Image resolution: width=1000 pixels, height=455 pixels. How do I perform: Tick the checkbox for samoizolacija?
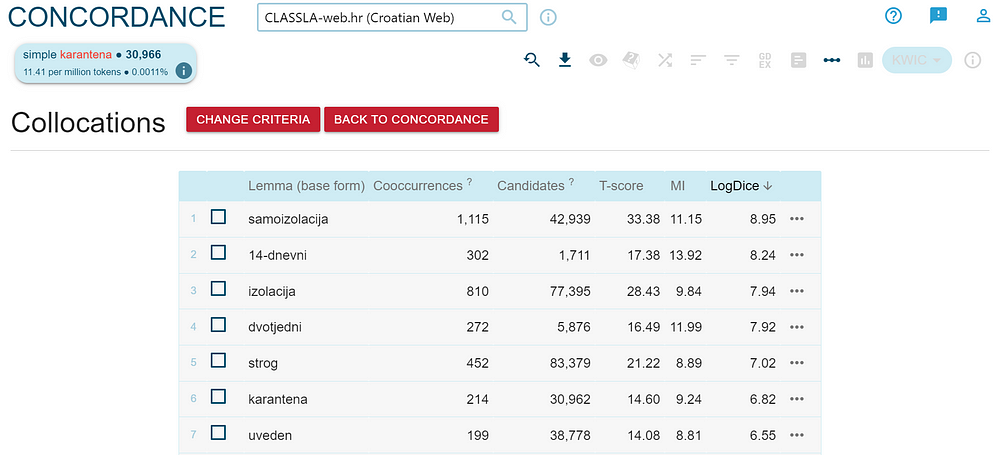pyautogui.click(x=218, y=217)
